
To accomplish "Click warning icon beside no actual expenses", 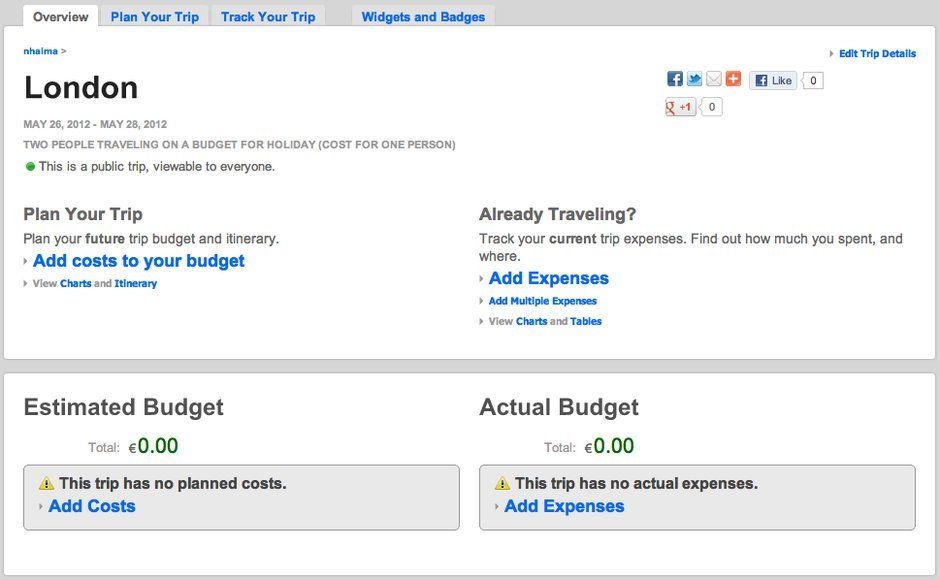I will tap(502, 483).
